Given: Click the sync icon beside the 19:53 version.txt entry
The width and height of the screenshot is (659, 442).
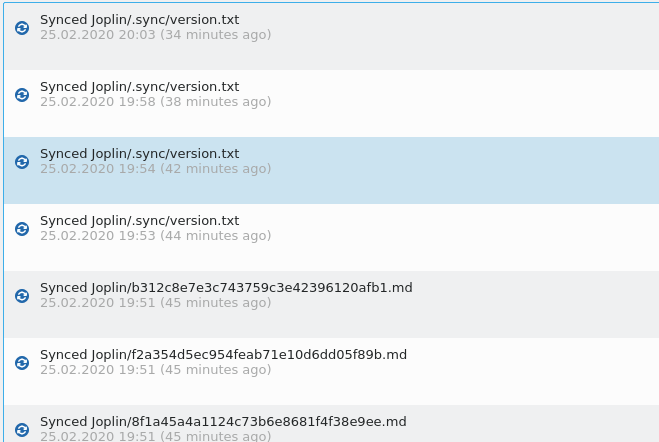Looking at the screenshot, I should point(22,229).
